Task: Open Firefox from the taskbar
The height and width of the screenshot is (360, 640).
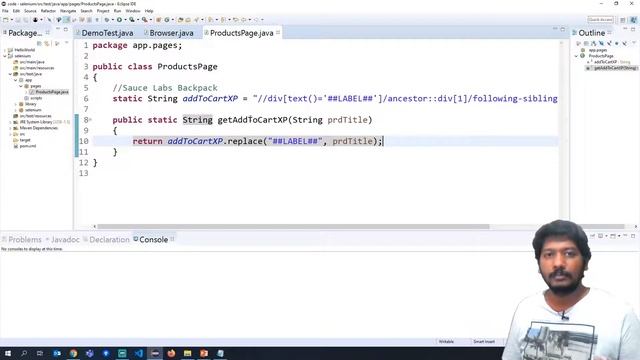Action: pyautogui.click(x=171, y=353)
